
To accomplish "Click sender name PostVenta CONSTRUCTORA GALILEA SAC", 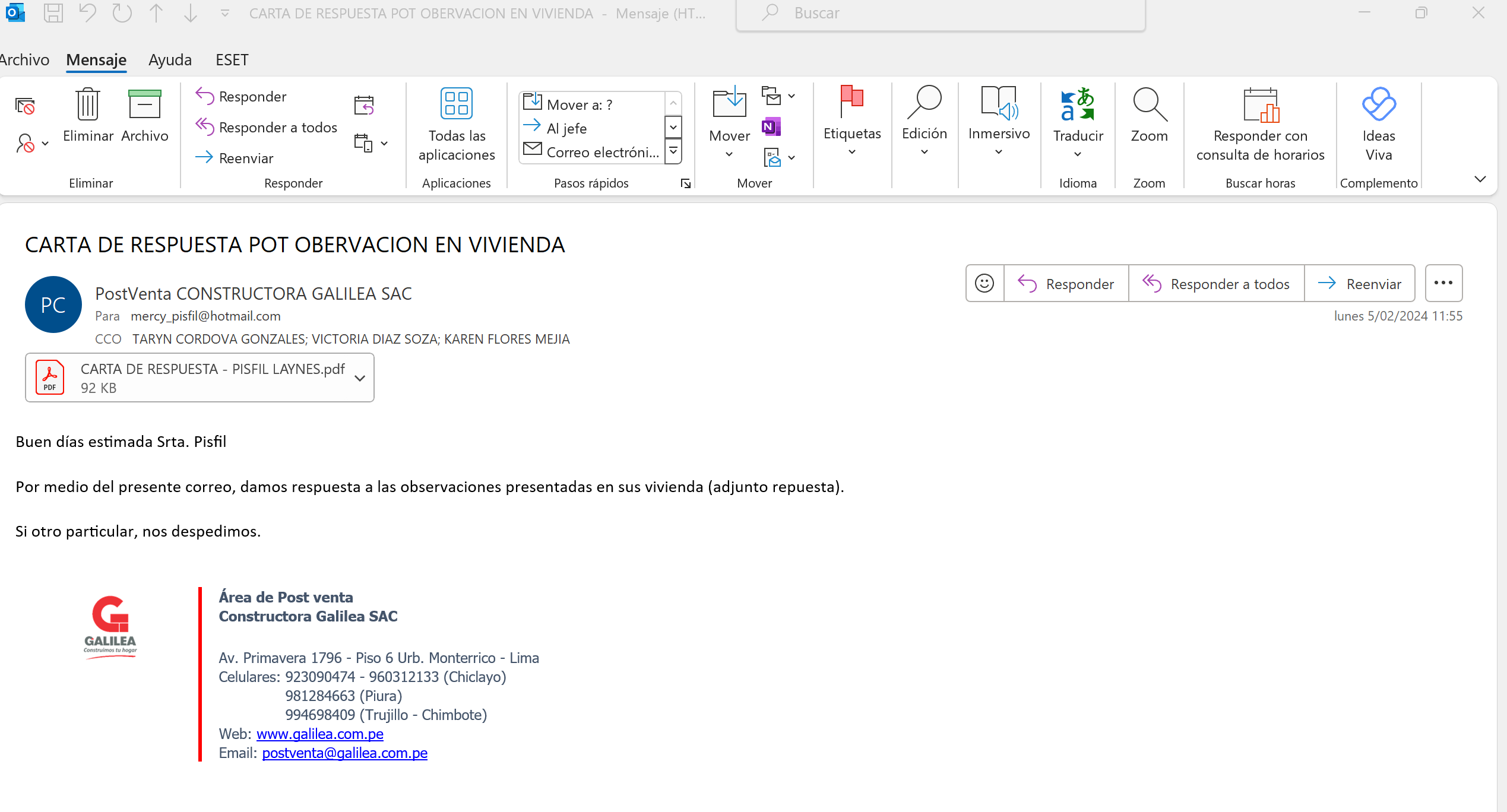I will pos(254,294).
